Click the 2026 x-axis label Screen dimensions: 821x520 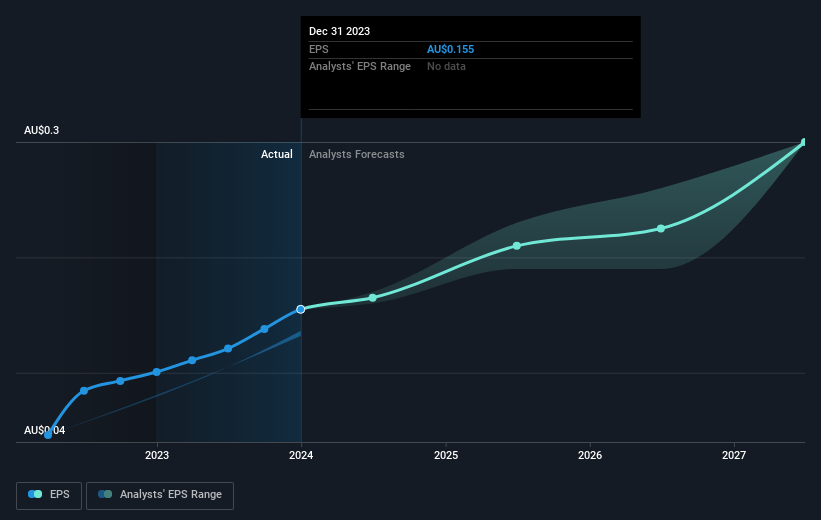(590, 455)
